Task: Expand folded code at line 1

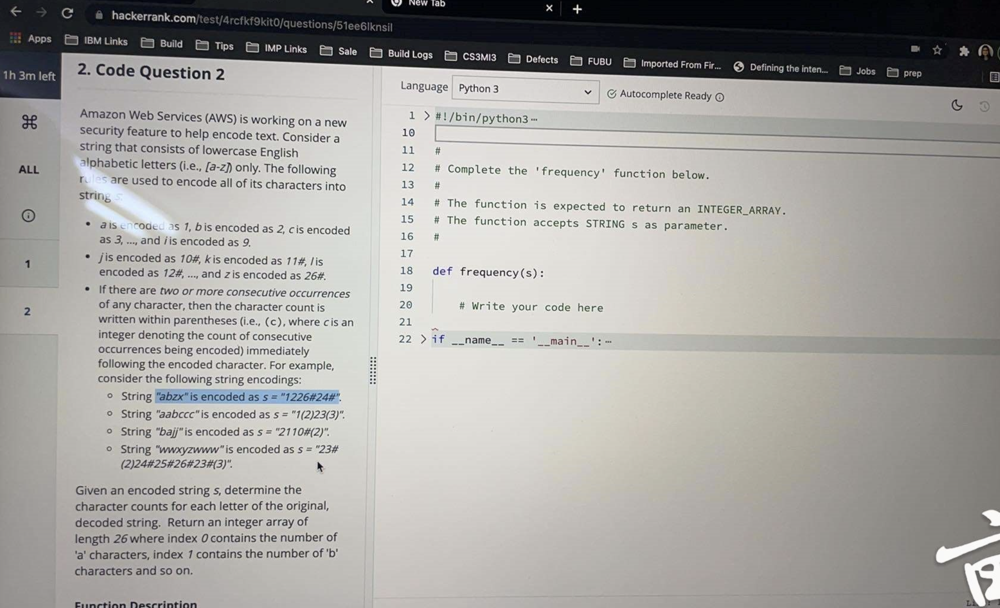Action: tap(427, 116)
